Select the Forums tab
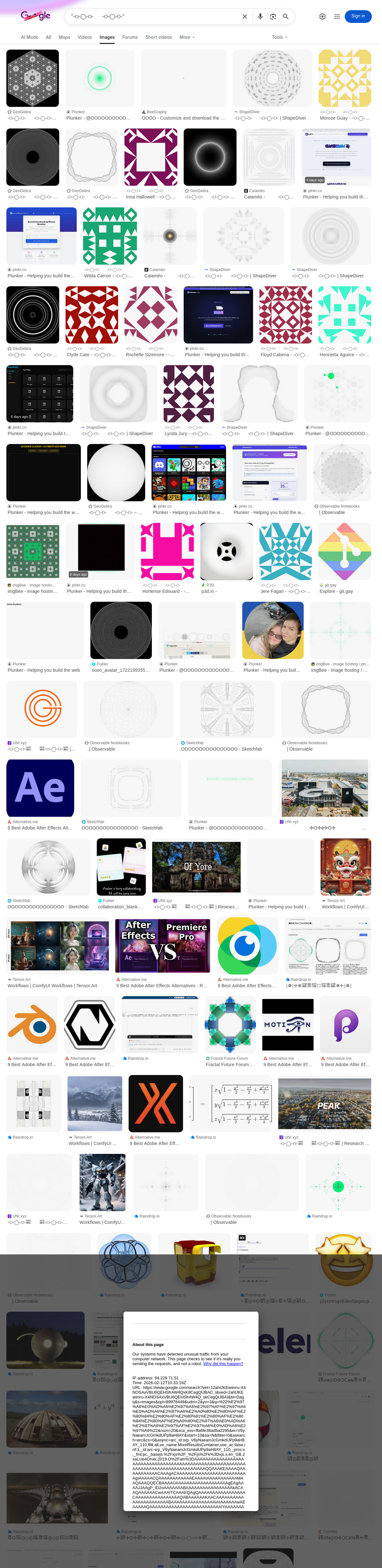This screenshot has height=1568, width=382. coord(130,37)
